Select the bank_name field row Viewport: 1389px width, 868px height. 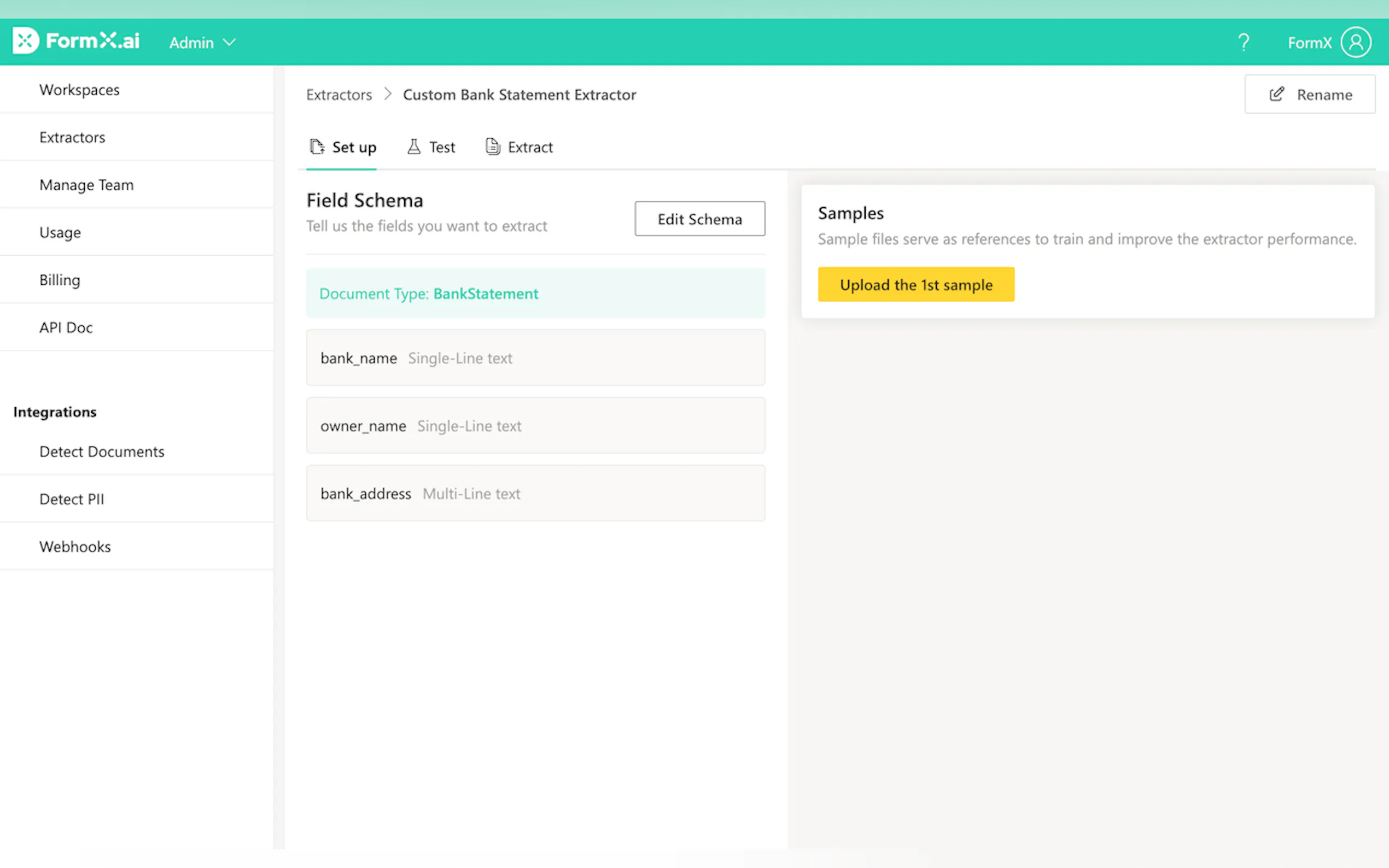(x=535, y=357)
